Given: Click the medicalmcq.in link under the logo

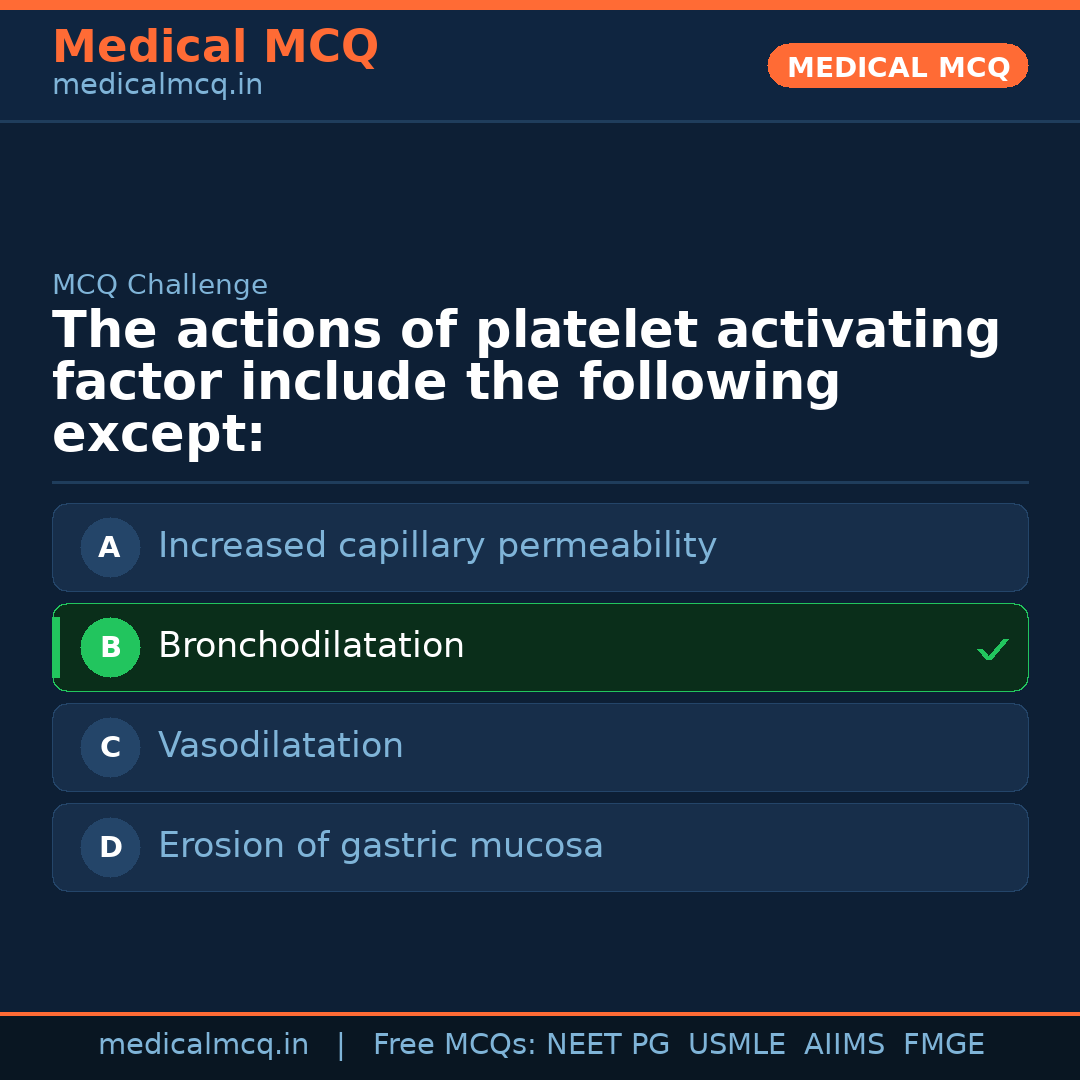Looking at the screenshot, I should coord(157,84).
